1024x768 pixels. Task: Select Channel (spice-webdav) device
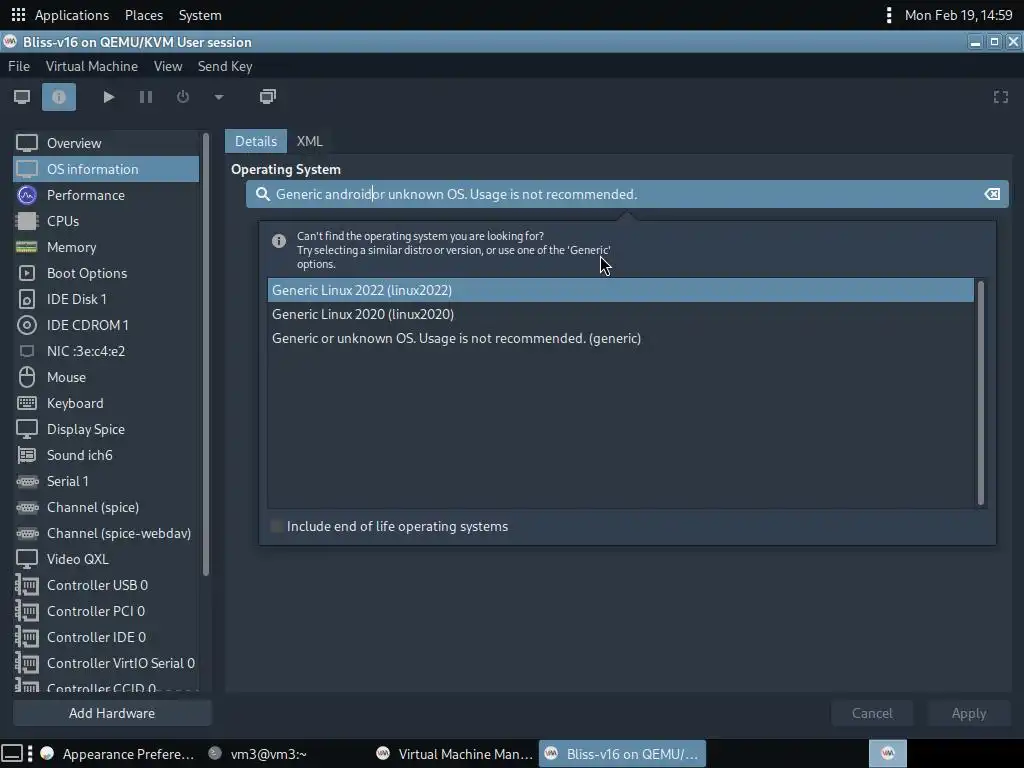point(106,534)
